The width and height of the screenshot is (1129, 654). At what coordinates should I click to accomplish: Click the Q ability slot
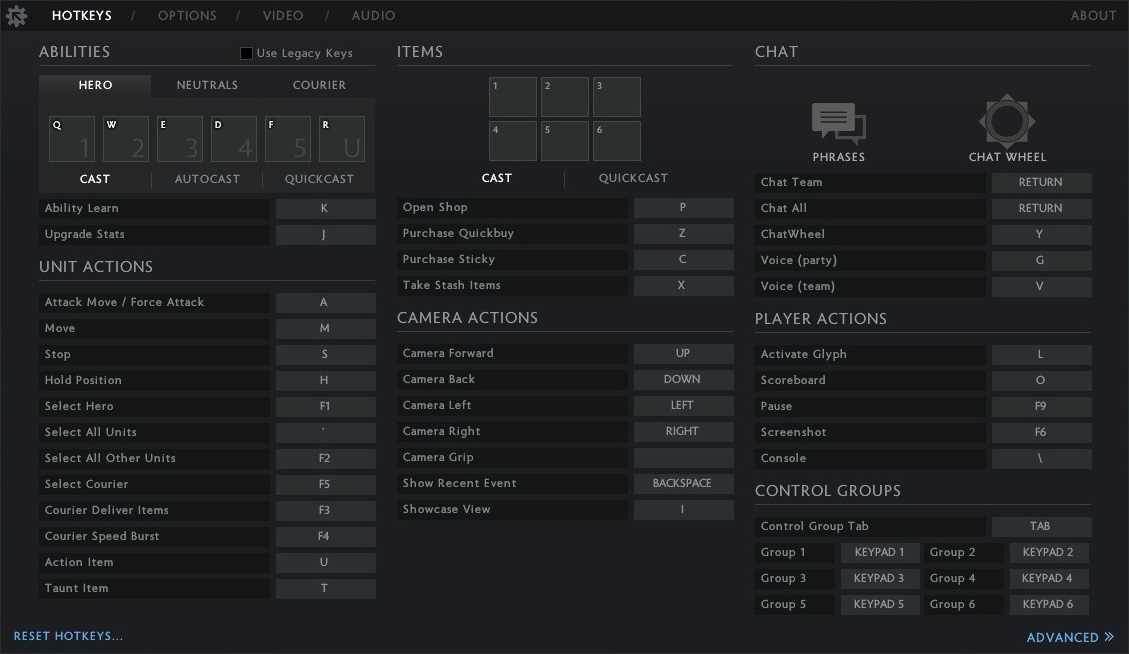69,138
